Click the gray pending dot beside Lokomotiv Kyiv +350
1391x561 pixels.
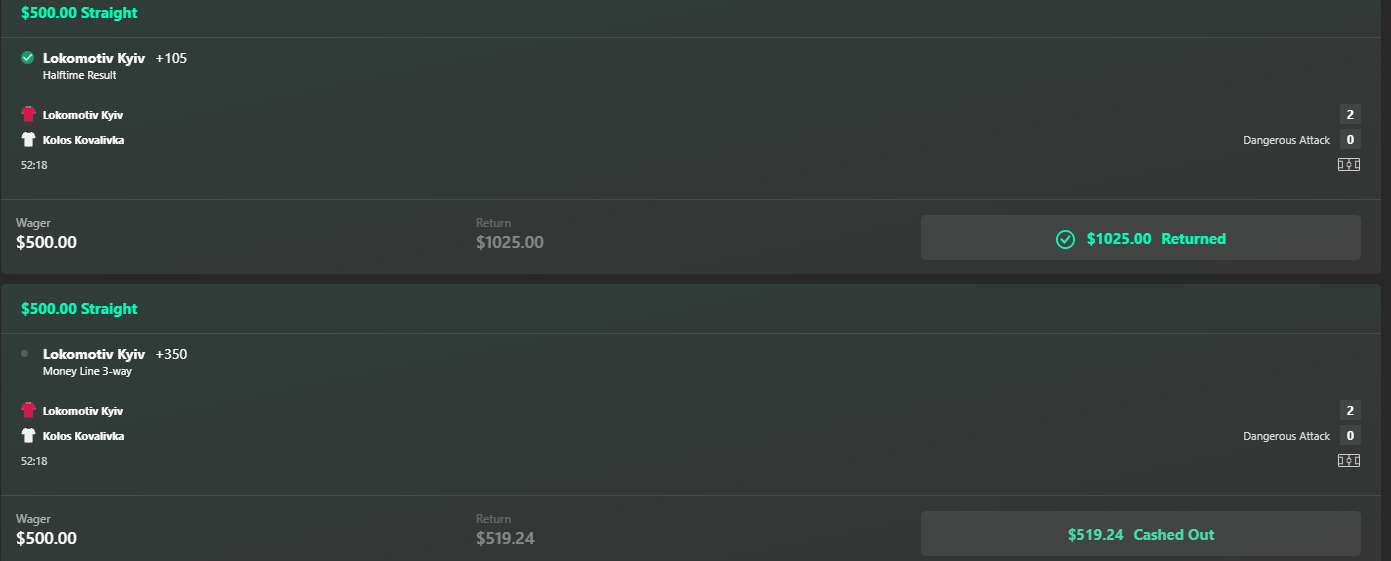click(25, 354)
